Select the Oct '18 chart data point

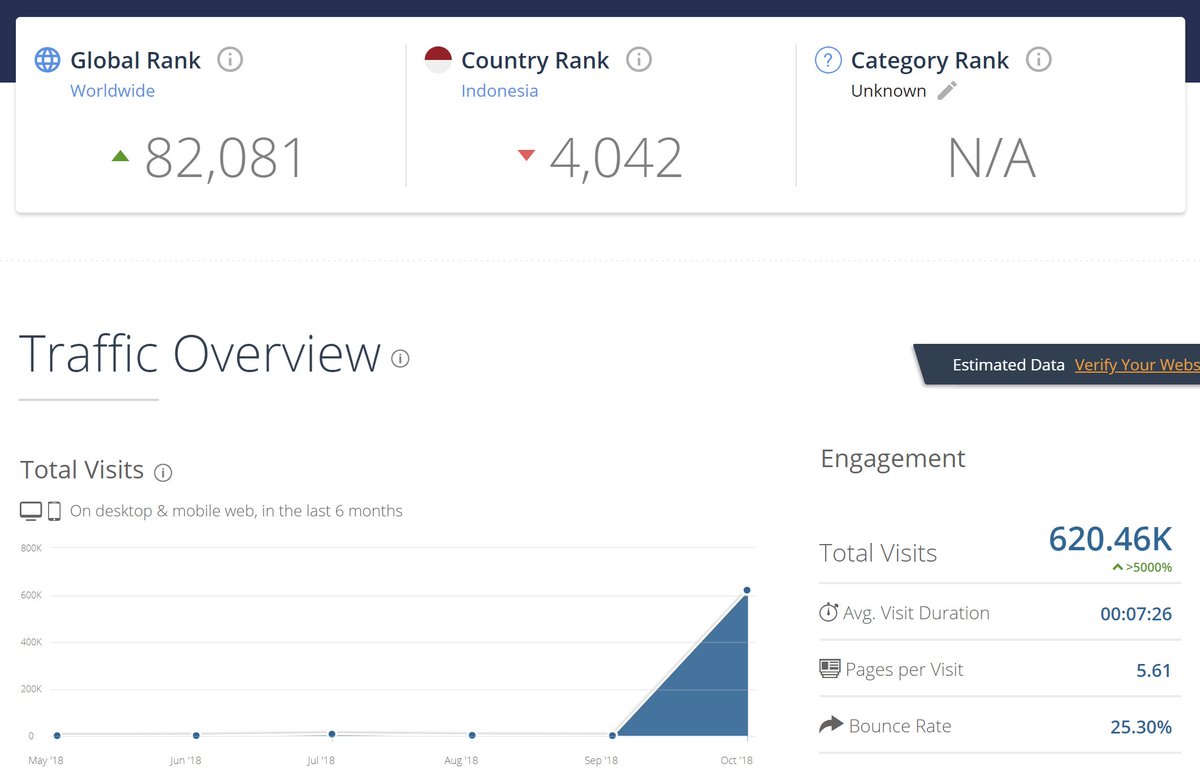pyautogui.click(x=746, y=590)
